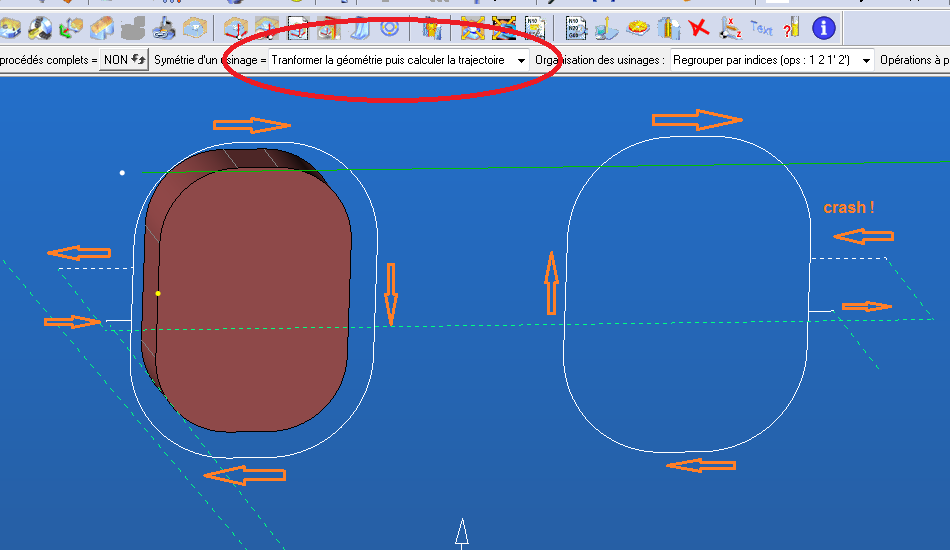Click the white dot left of the solid
Image resolution: width=950 pixels, height=550 pixels.
point(122,173)
